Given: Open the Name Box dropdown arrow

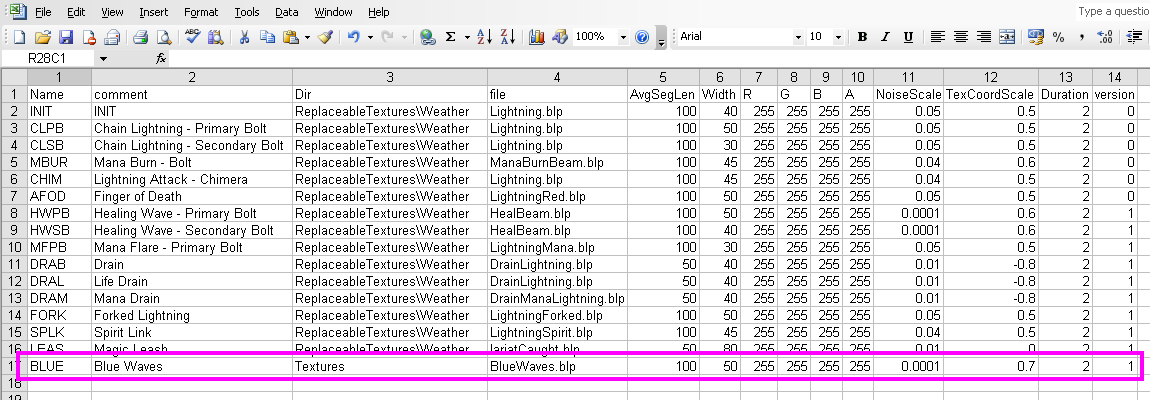Looking at the screenshot, I should pos(103,59).
